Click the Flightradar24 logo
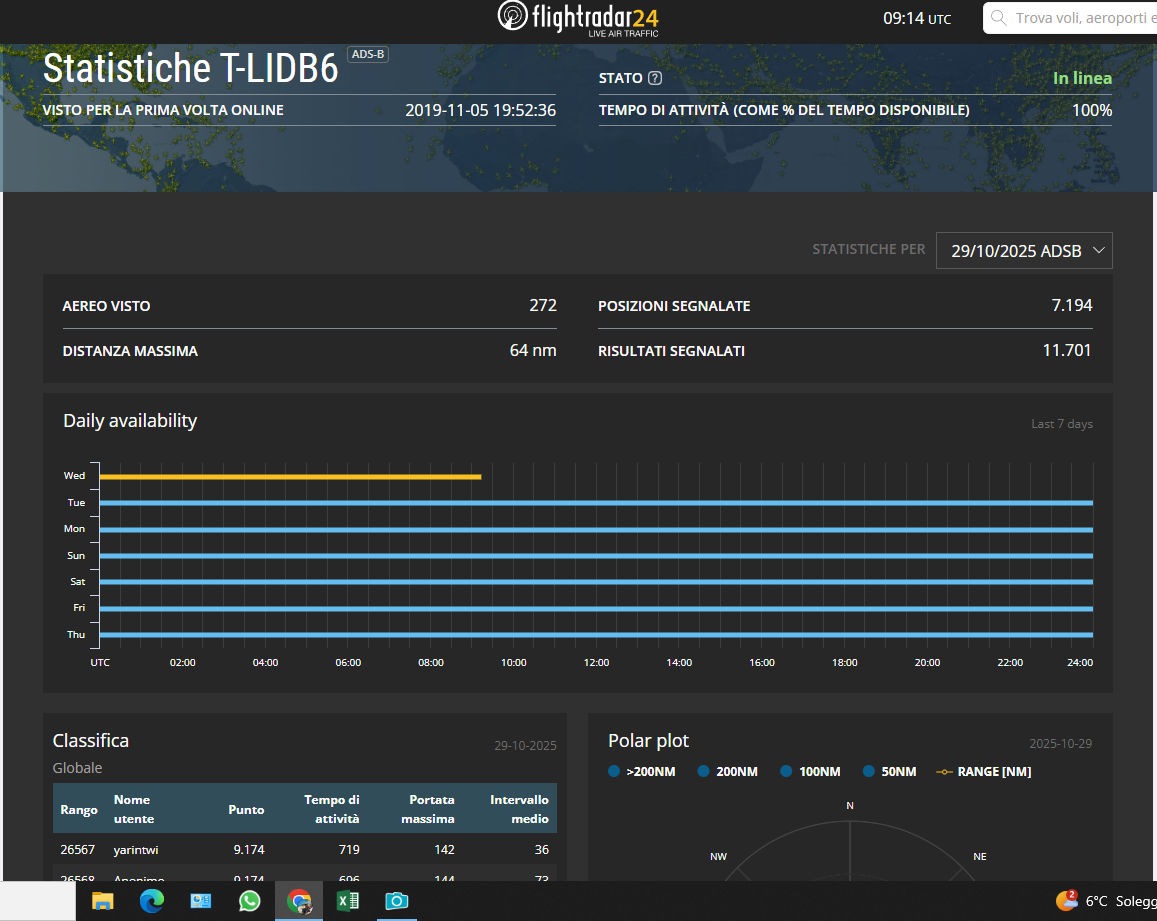Screen dimensions: 1157x921 (x=578, y=18)
